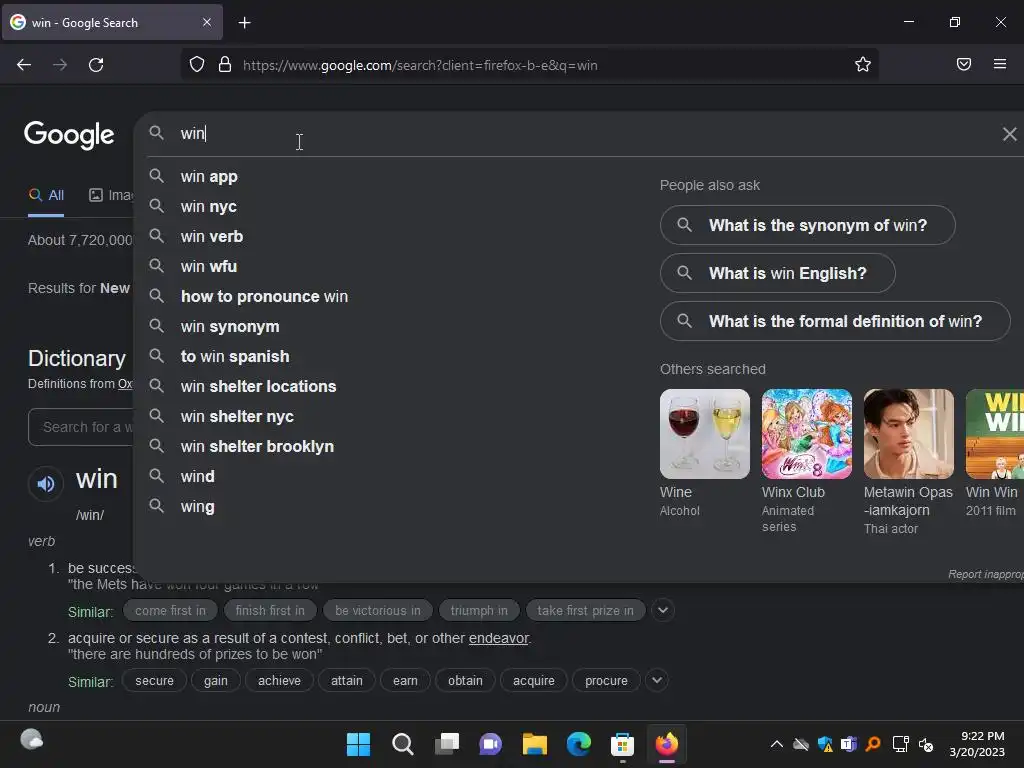The image size is (1024, 768).
Task: Click the 'secure' similar word chip
Action: [154, 680]
